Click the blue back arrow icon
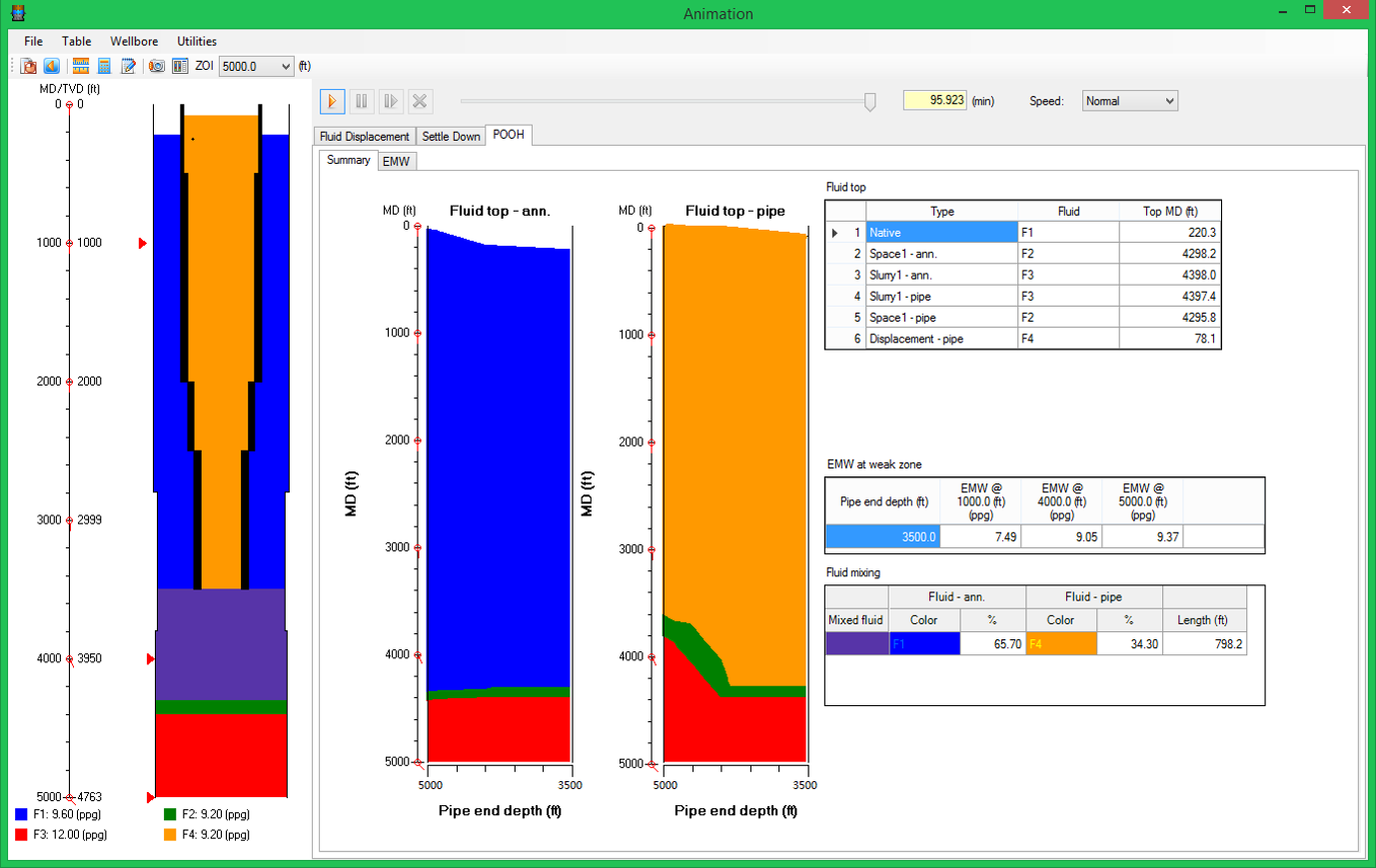This screenshot has height=868, width=1376. [x=51, y=66]
